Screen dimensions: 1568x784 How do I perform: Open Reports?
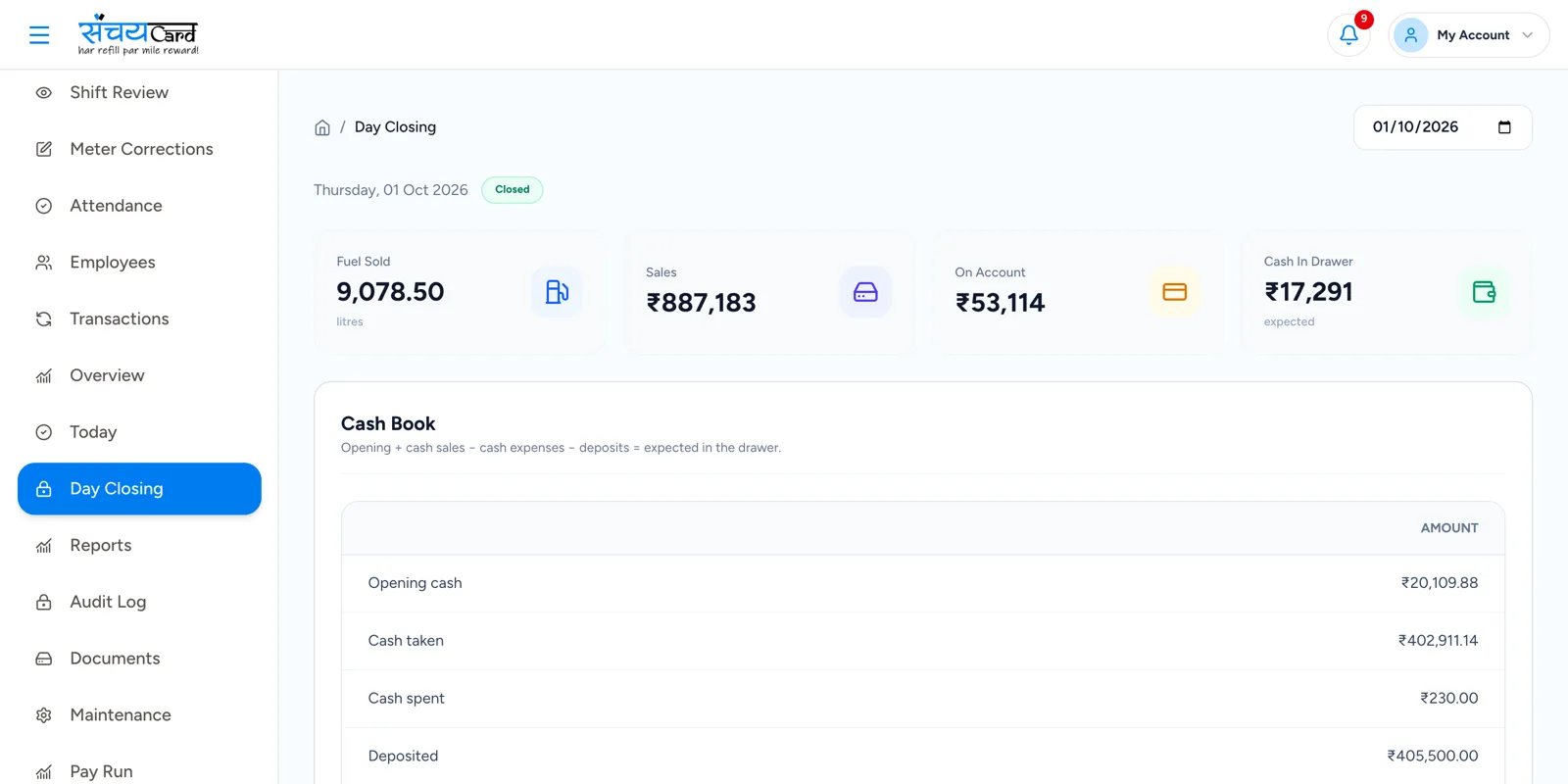click(x=139, y=546)
